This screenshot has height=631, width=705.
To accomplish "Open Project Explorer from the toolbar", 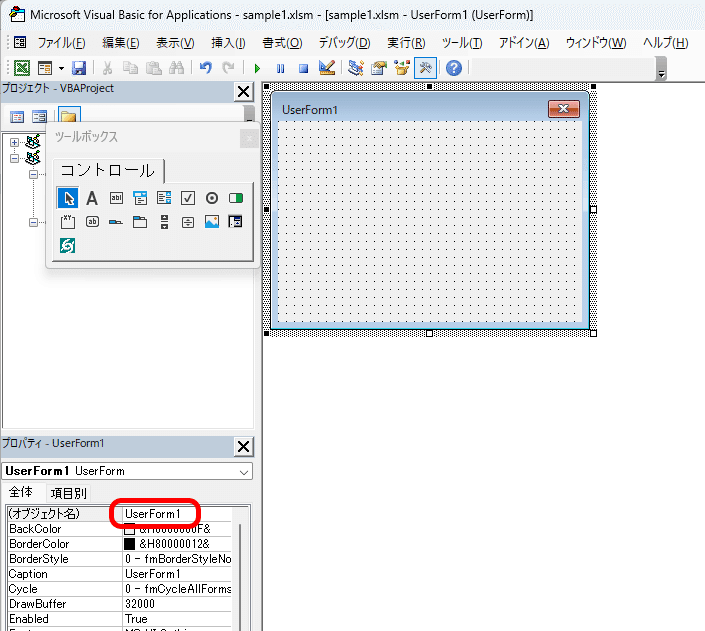I will click(x=356, y=68).
